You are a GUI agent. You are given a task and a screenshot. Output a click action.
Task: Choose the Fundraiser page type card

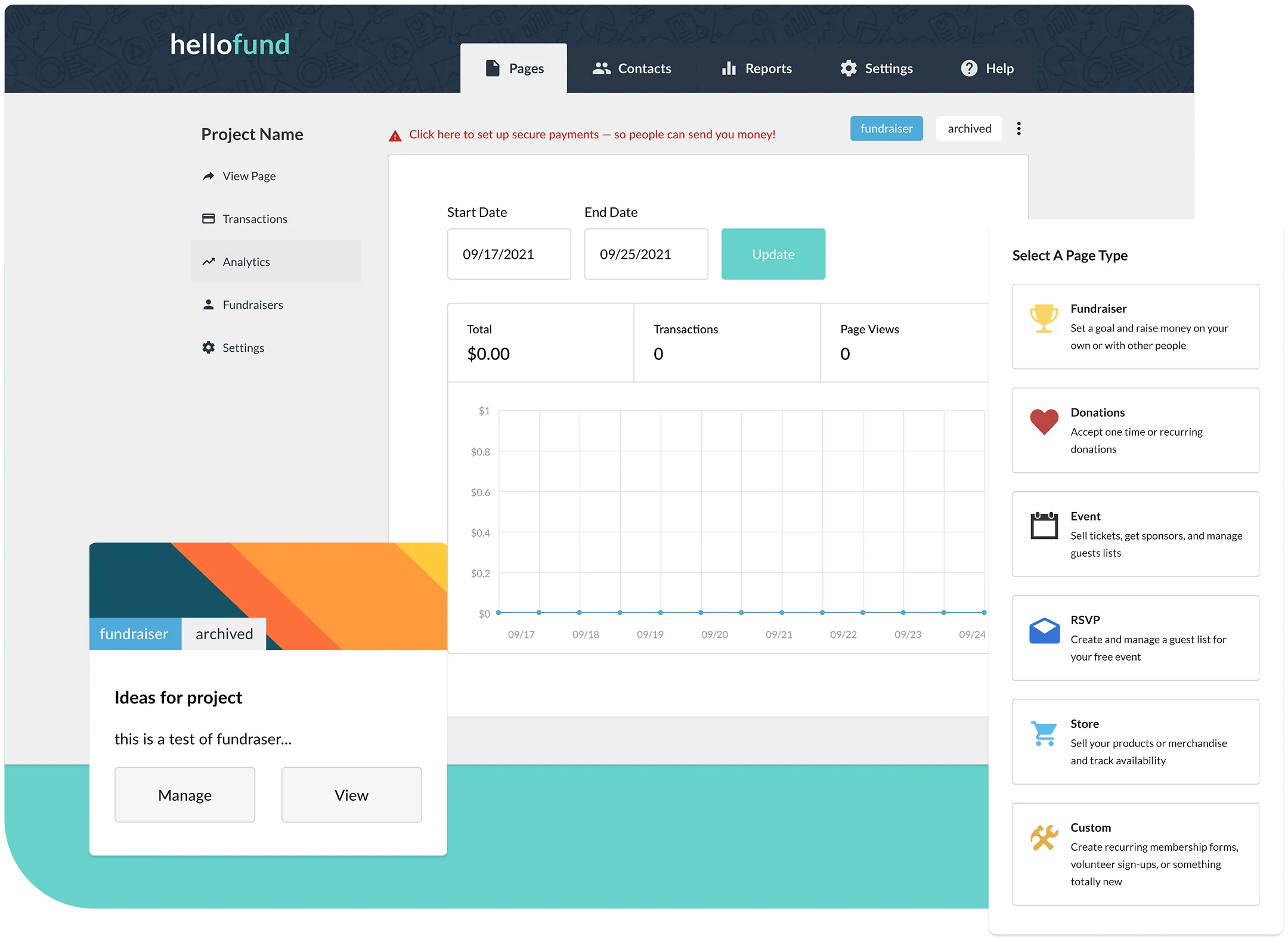click(1135, 327)
